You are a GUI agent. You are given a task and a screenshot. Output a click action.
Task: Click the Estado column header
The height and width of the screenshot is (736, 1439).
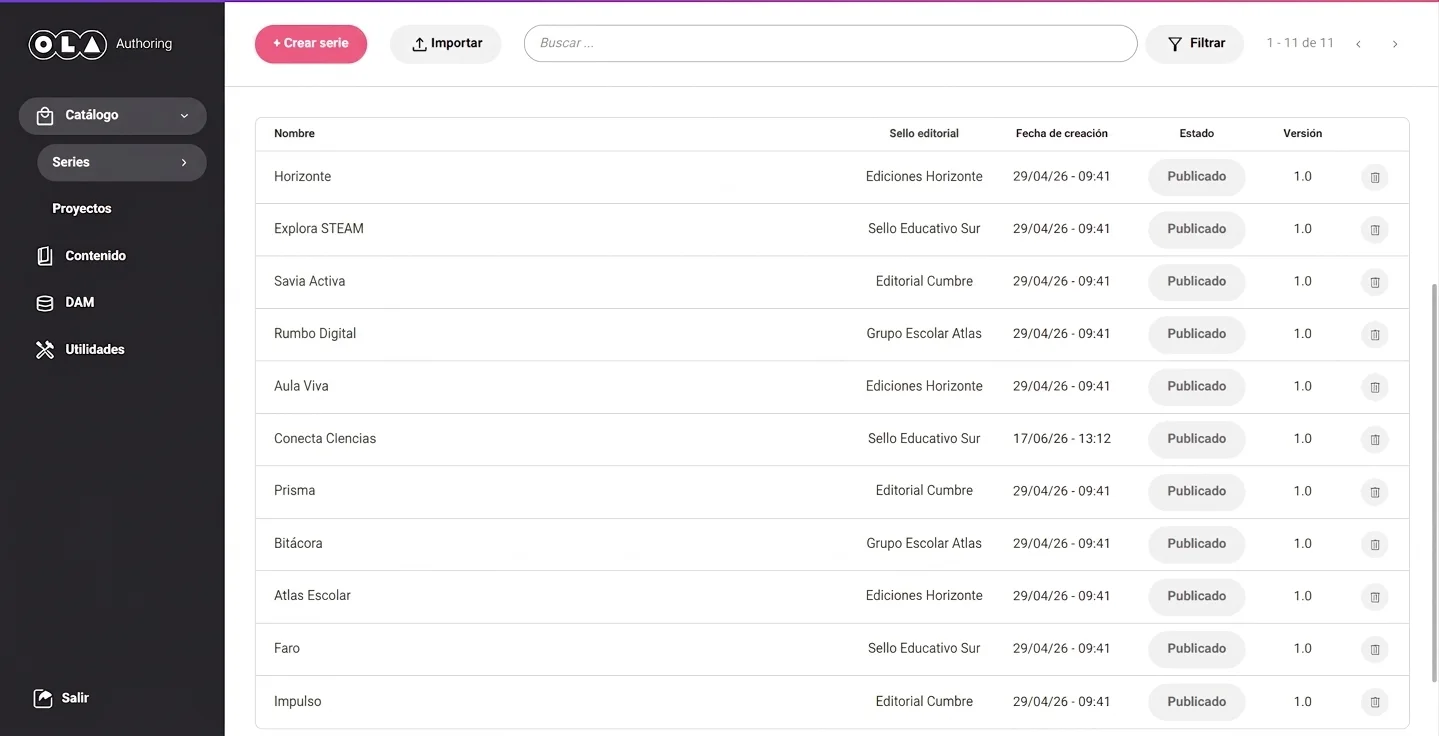point(1196,133)
